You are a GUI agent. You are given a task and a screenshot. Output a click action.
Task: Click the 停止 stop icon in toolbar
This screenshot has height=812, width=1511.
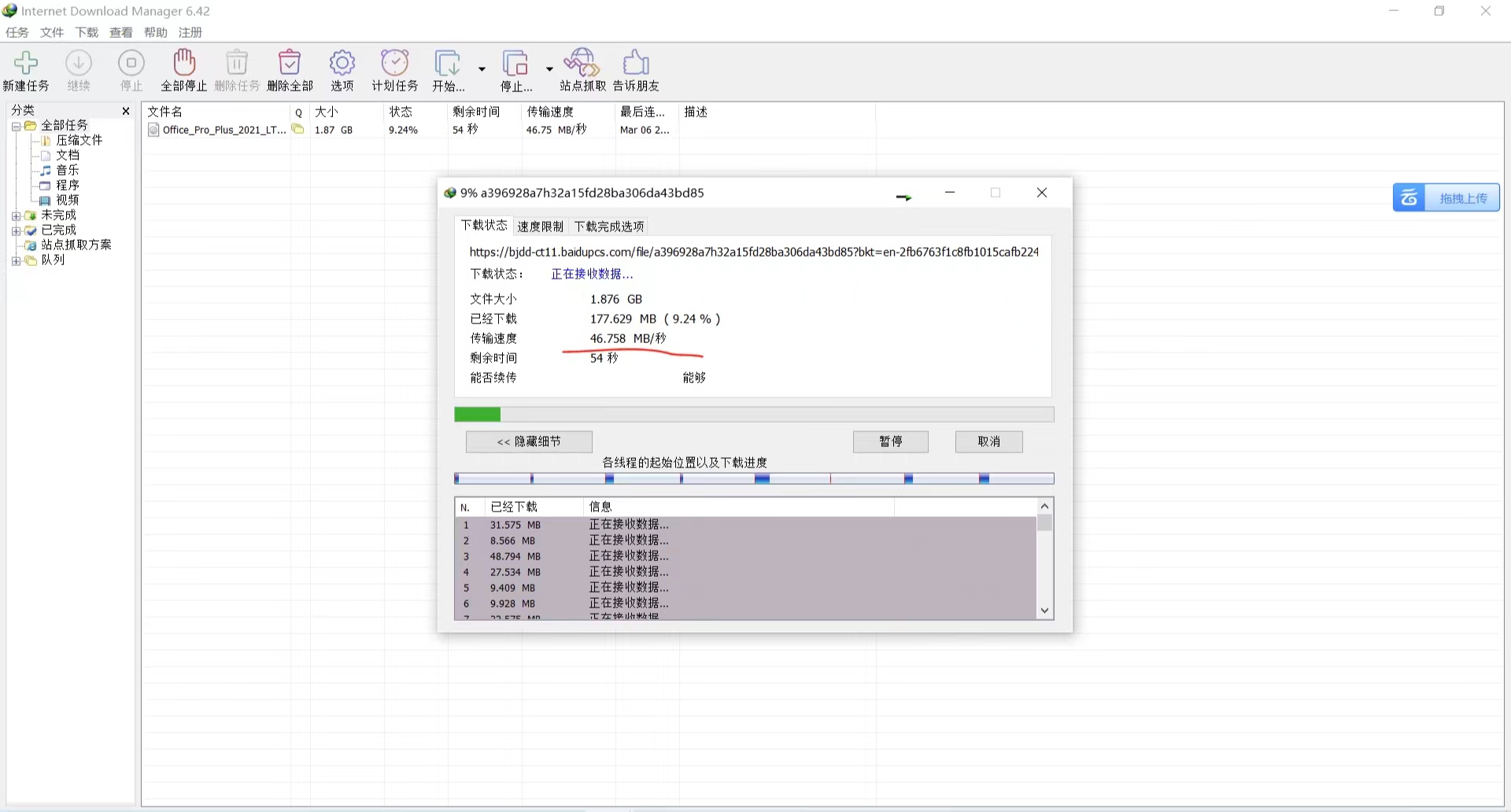point(131,63)
